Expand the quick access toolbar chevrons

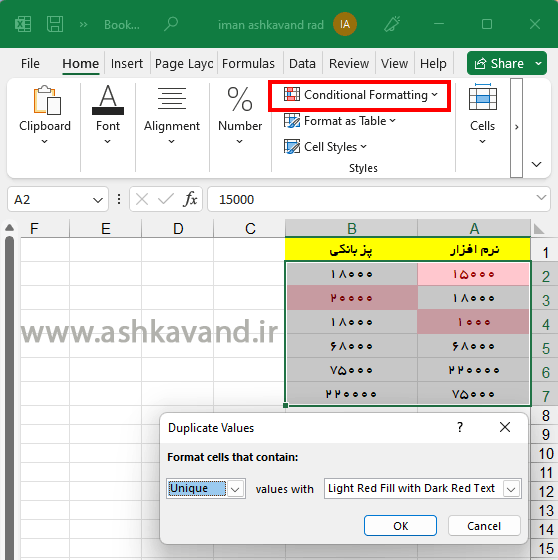click(83, 24)
